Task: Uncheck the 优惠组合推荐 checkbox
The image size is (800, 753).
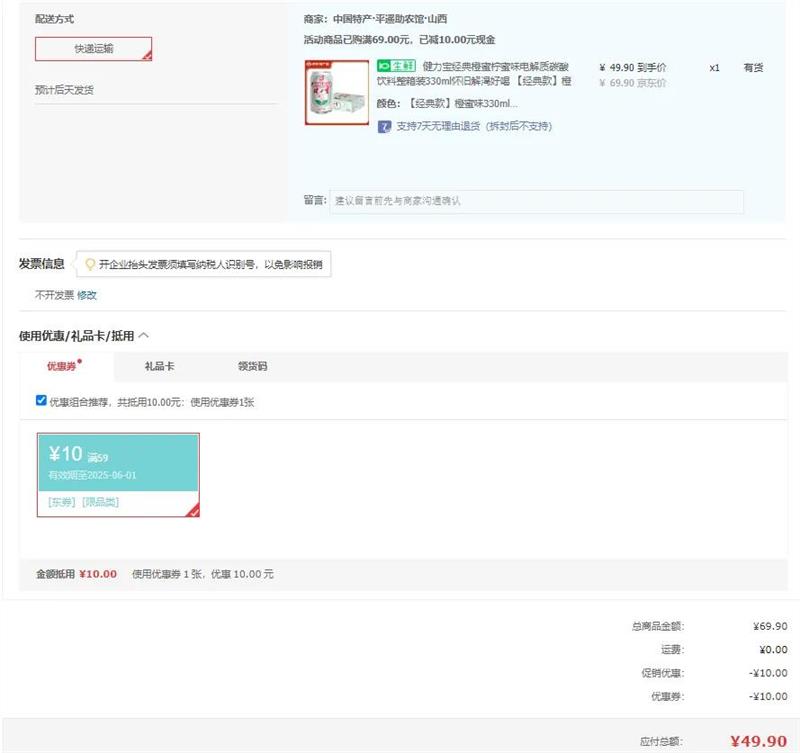Action: [x=41, y=400]
